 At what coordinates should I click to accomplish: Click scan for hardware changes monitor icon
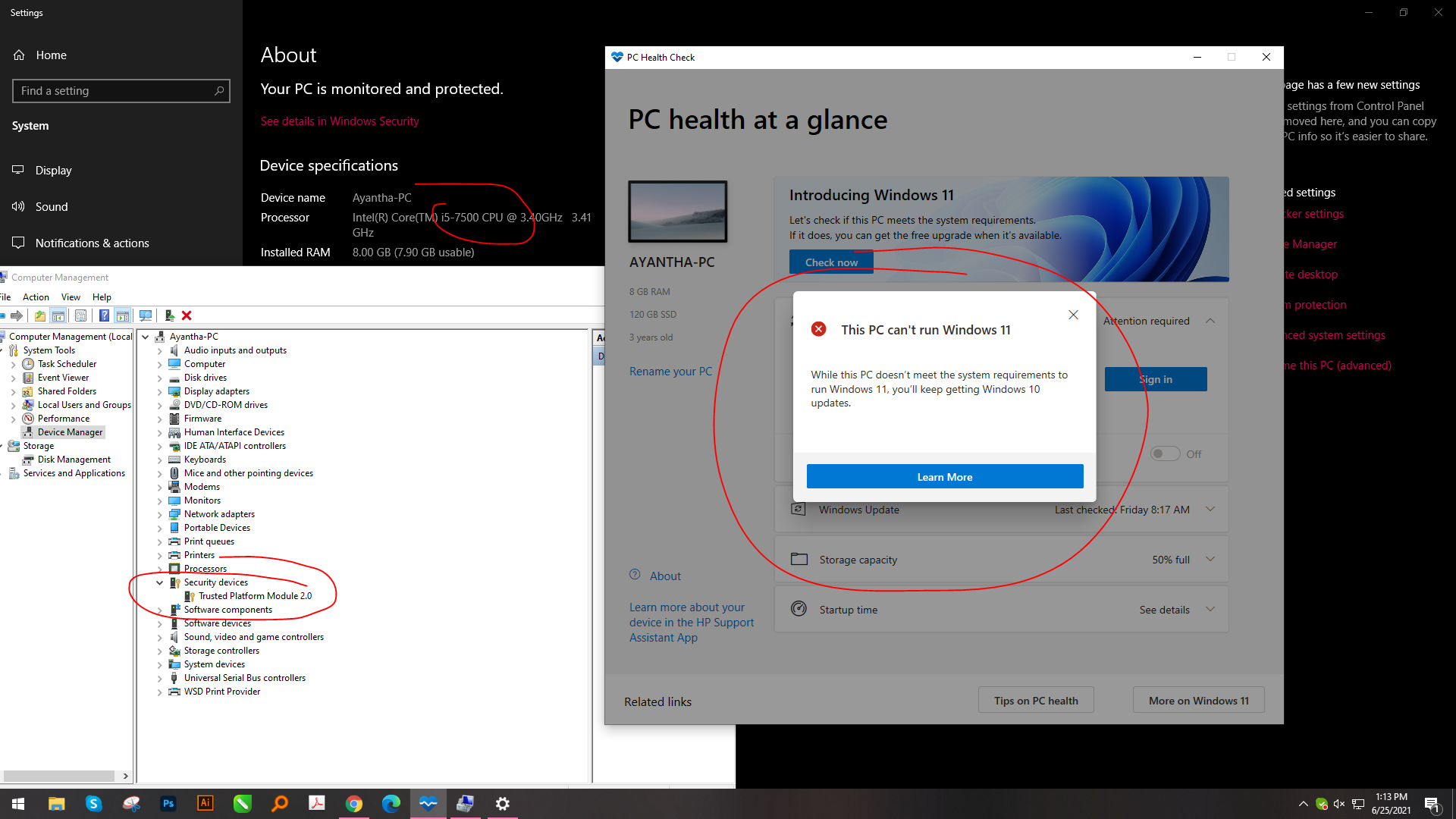(x=146, y=315)
